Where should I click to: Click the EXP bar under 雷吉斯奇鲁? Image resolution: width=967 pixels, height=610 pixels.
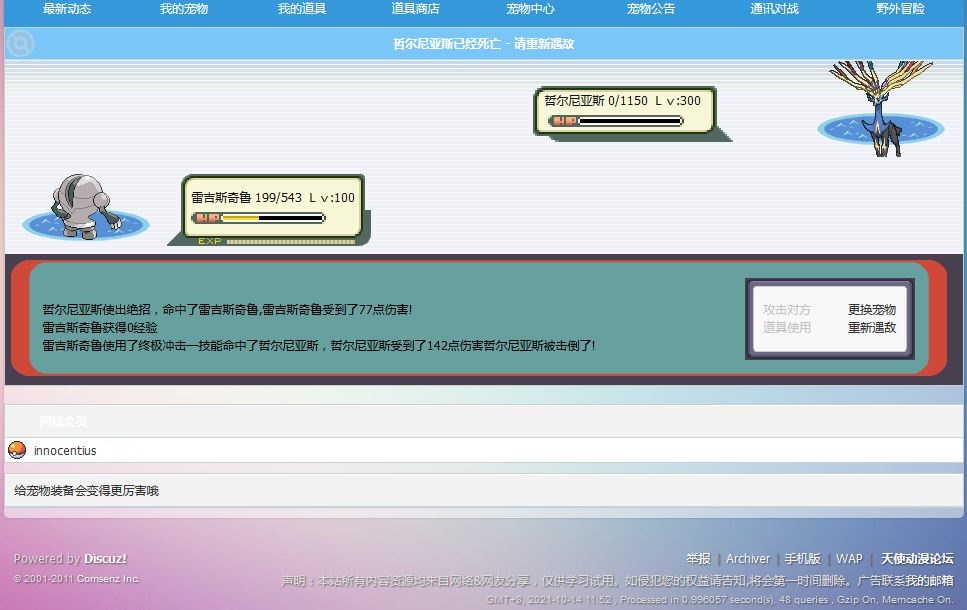pyautogui.click(x=290, y=241)
